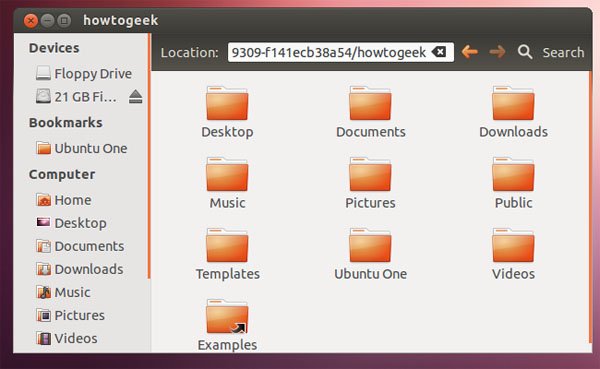Open Ubuntu One bookmark in sidebar
This screenshot has width=600, height=369.
[81, 148]
